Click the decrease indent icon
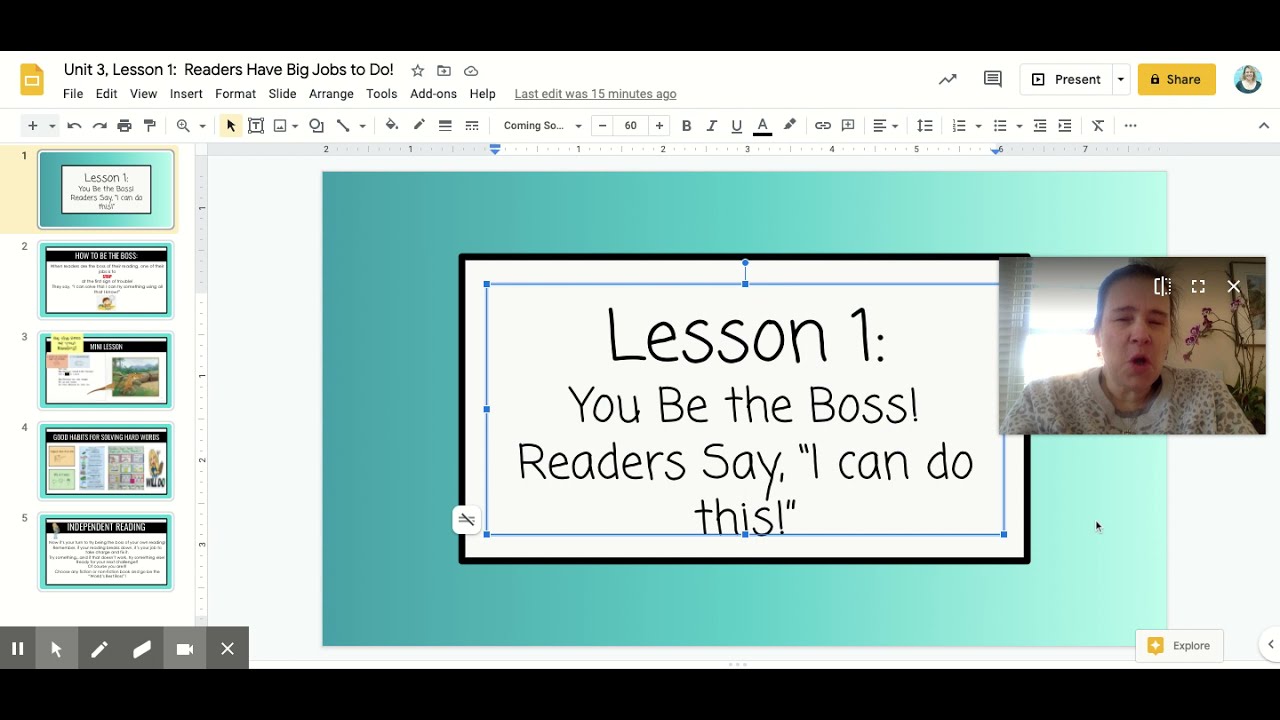Viewport: 1280px width, 720px height. pyautogui.click(x=1040, y=126)
